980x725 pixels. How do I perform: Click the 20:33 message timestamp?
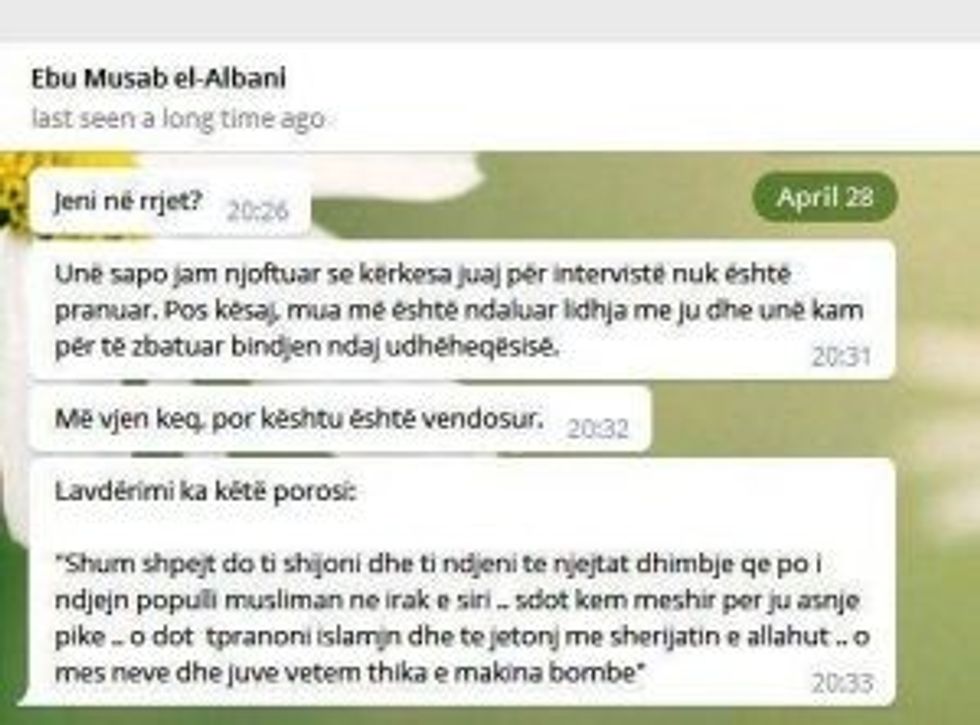[x=842, y=683]
